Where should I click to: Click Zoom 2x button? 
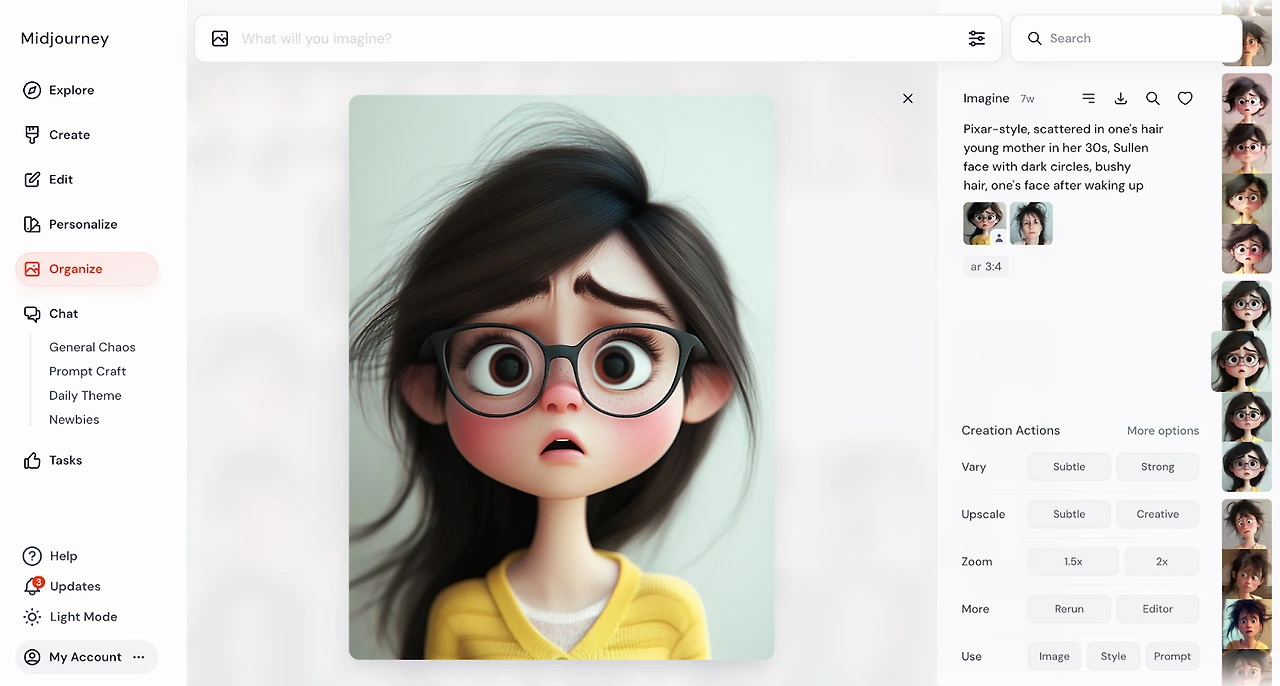click(1162, 562)
